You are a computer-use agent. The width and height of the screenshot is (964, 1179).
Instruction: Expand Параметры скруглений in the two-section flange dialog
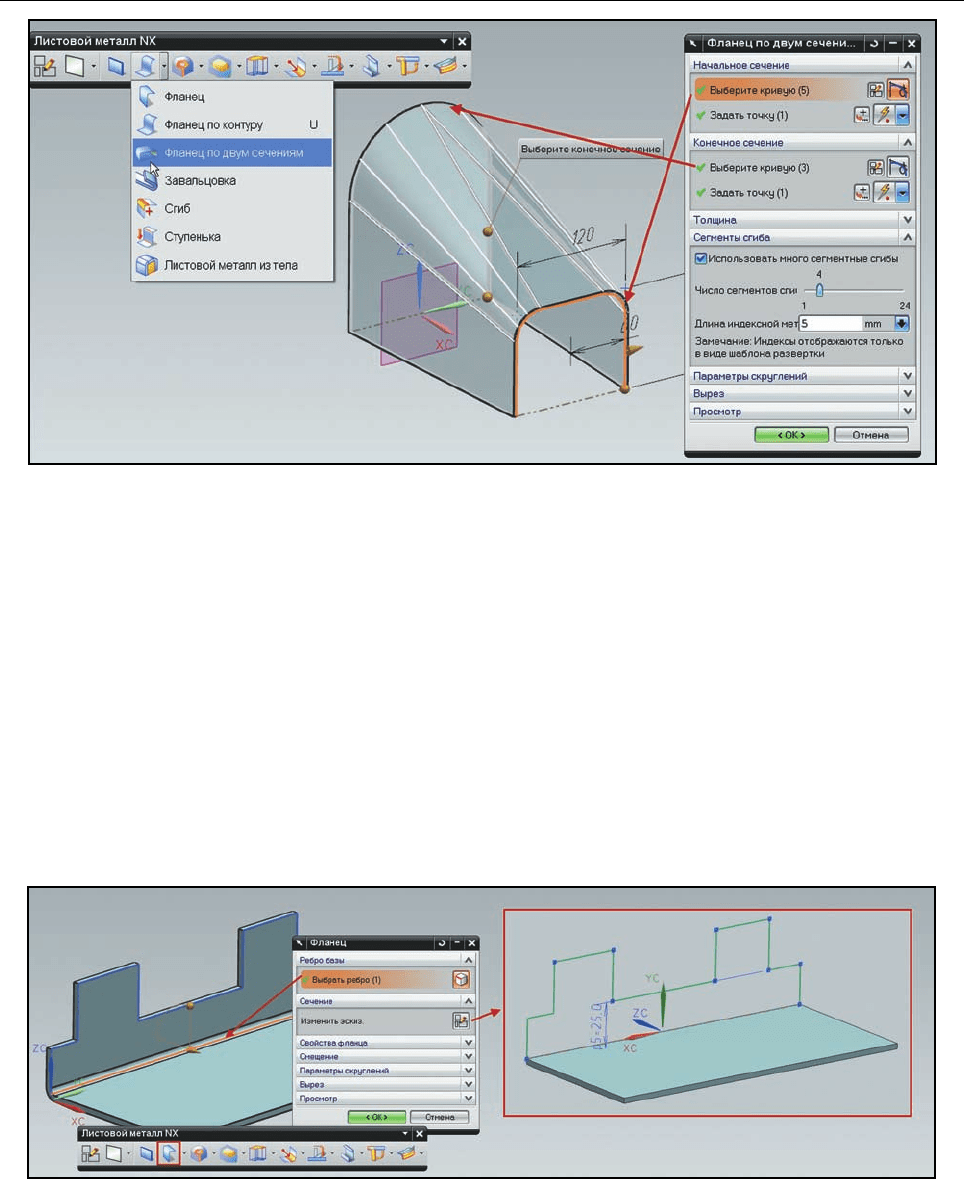908,376
